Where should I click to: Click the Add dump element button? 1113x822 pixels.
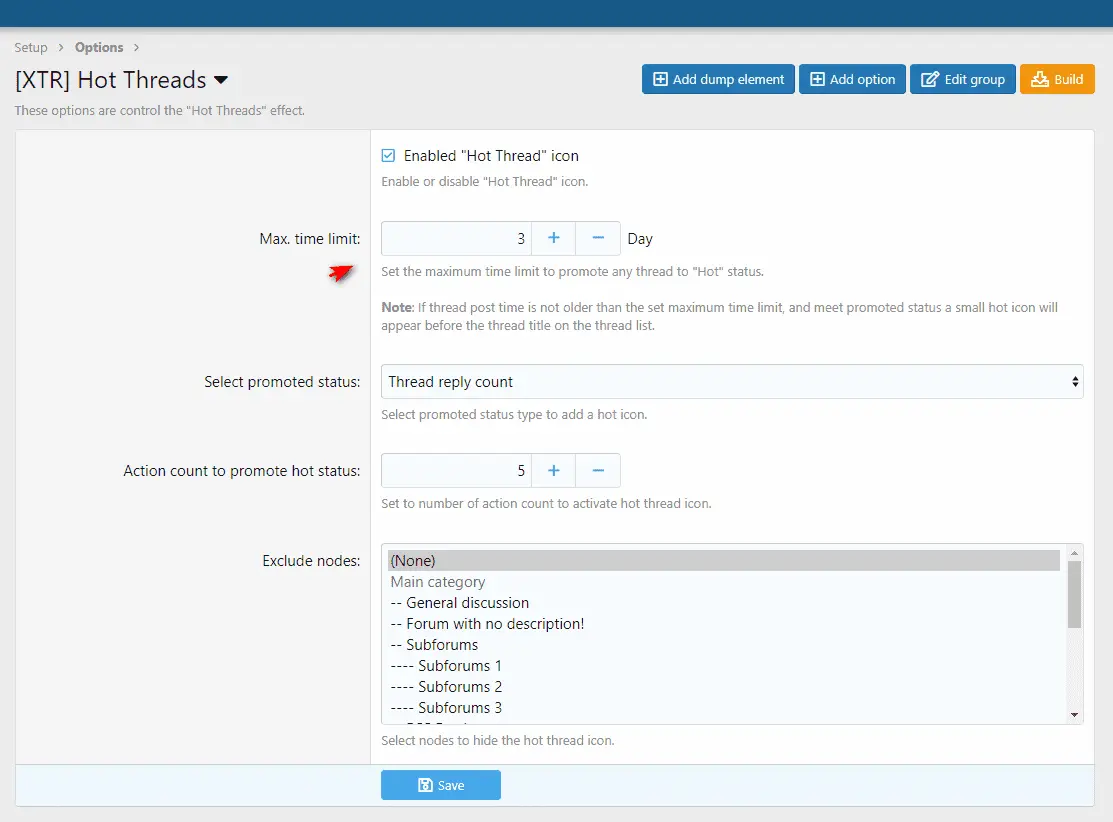(x=718, y=79)
